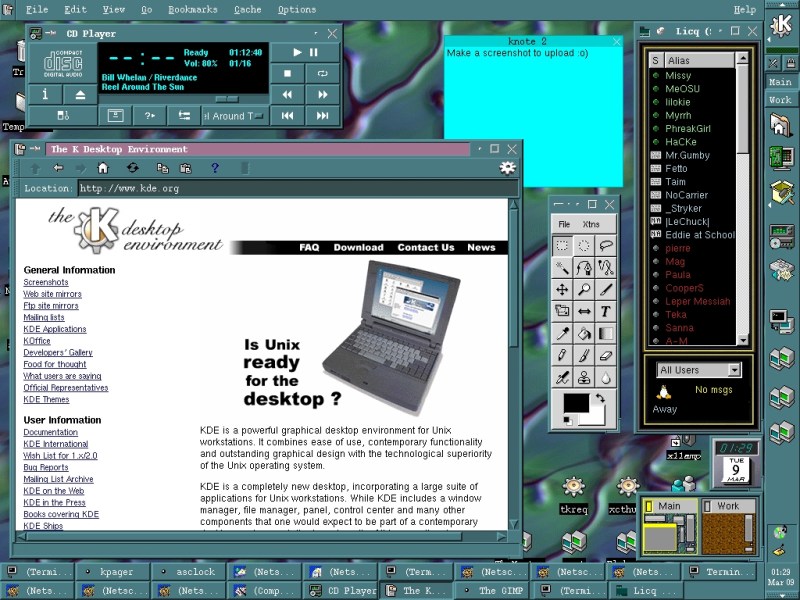Select the Bucket Fill tool
800x600 pixels.
(x=584, y=334)
